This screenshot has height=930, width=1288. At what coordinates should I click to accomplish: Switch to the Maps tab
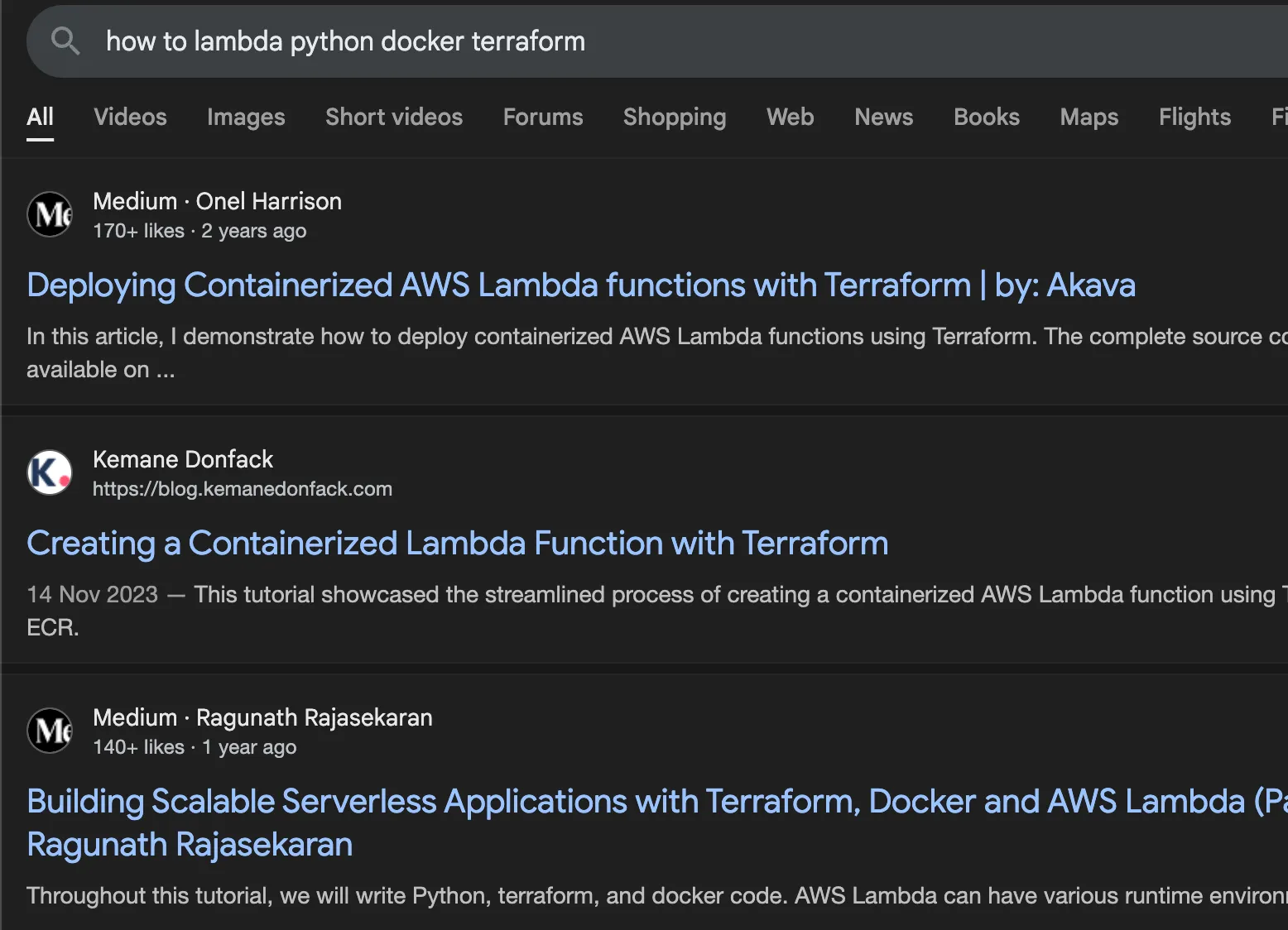click(x=1089, y=117)
